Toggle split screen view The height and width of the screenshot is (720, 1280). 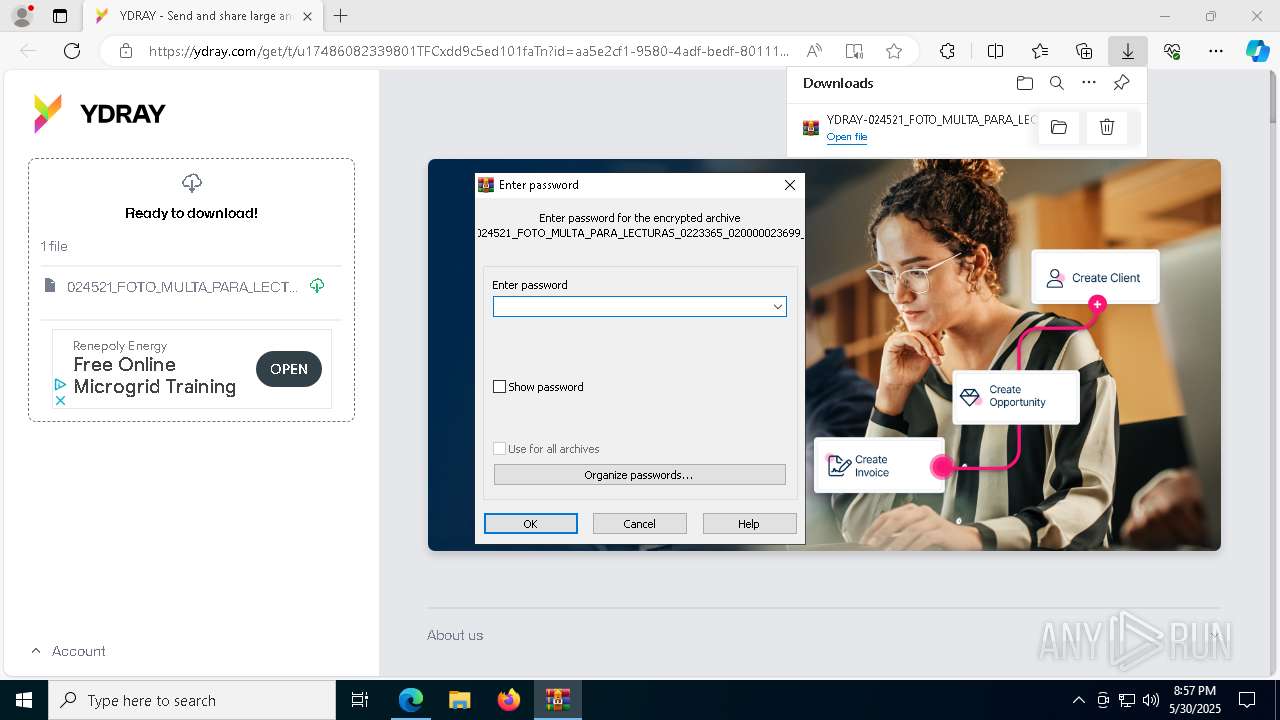pyautogui.click(x=995, y=51)
